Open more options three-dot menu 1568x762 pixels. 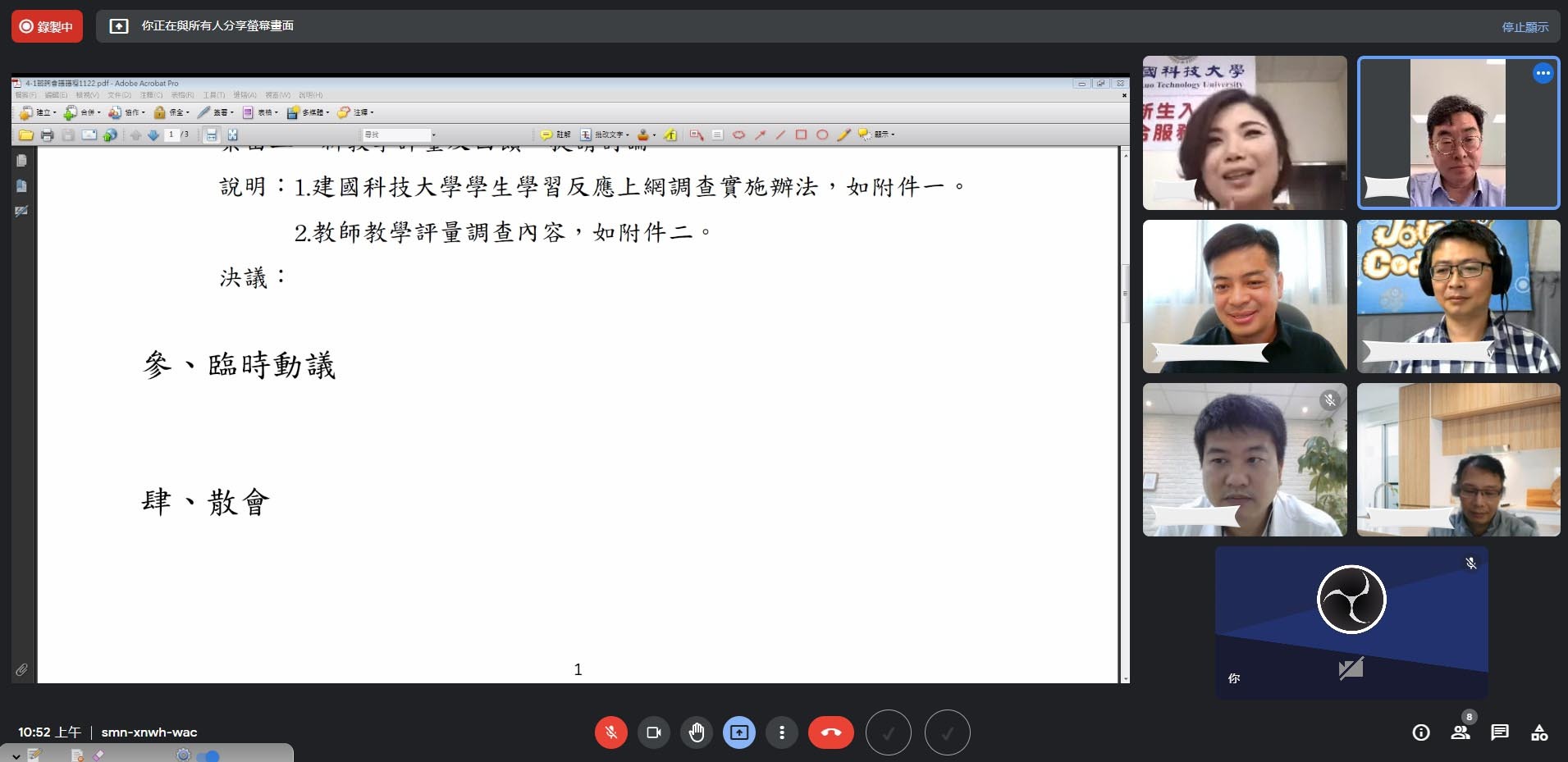(x=782, y=732)
